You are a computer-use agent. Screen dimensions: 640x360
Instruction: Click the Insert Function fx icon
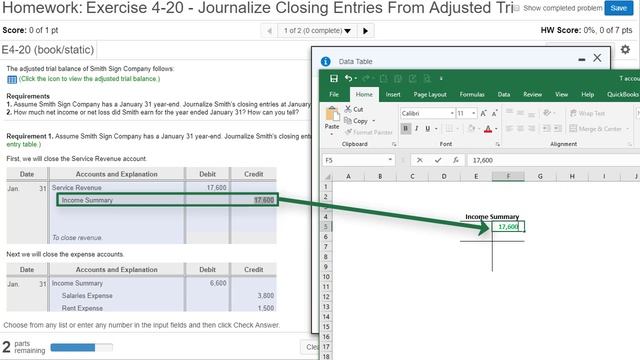[456, 160]
